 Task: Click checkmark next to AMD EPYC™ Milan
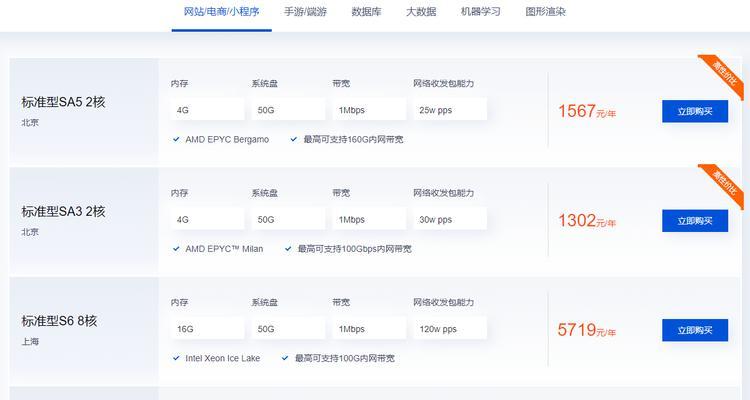[x=176, y=249]
